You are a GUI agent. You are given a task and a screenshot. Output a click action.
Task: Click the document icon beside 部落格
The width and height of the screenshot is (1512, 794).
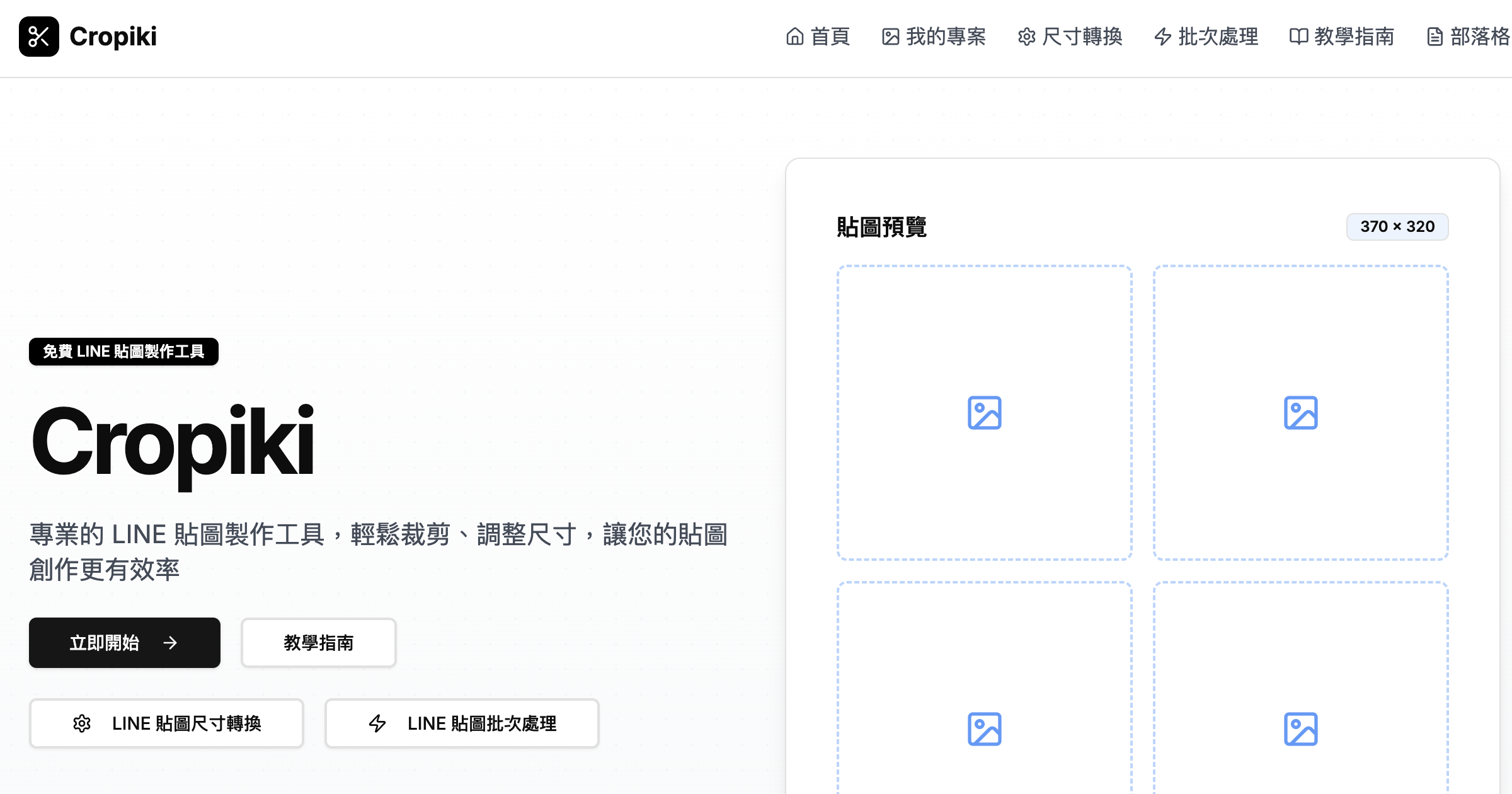[x=1435, y=37]
